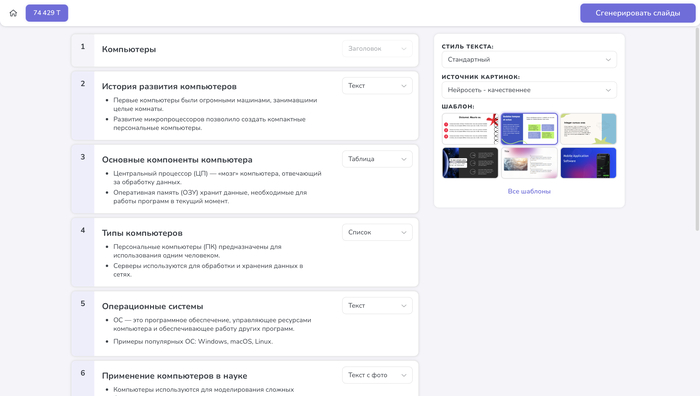The height and width of the screenshot is (396, 700).
Task: Edit title Операционные системы
Action: (x=153, y=306)
